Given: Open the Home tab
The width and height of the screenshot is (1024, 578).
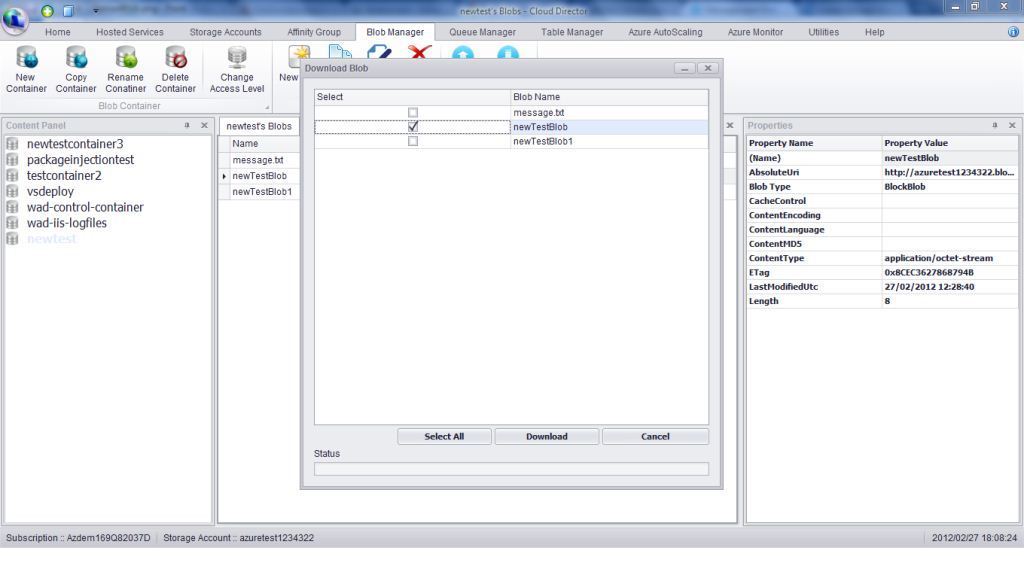Looking at the screenshot, I should [x=57, y=32].
